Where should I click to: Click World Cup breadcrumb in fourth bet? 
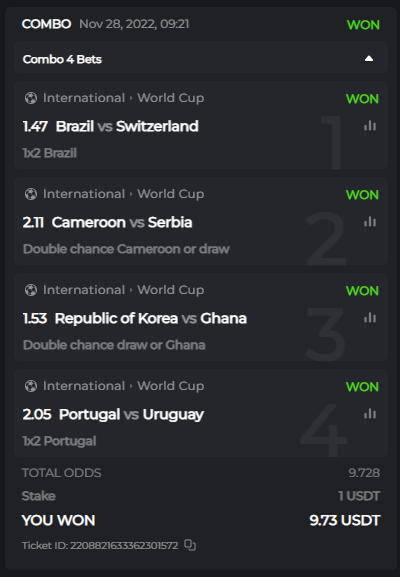coord(171,386)
